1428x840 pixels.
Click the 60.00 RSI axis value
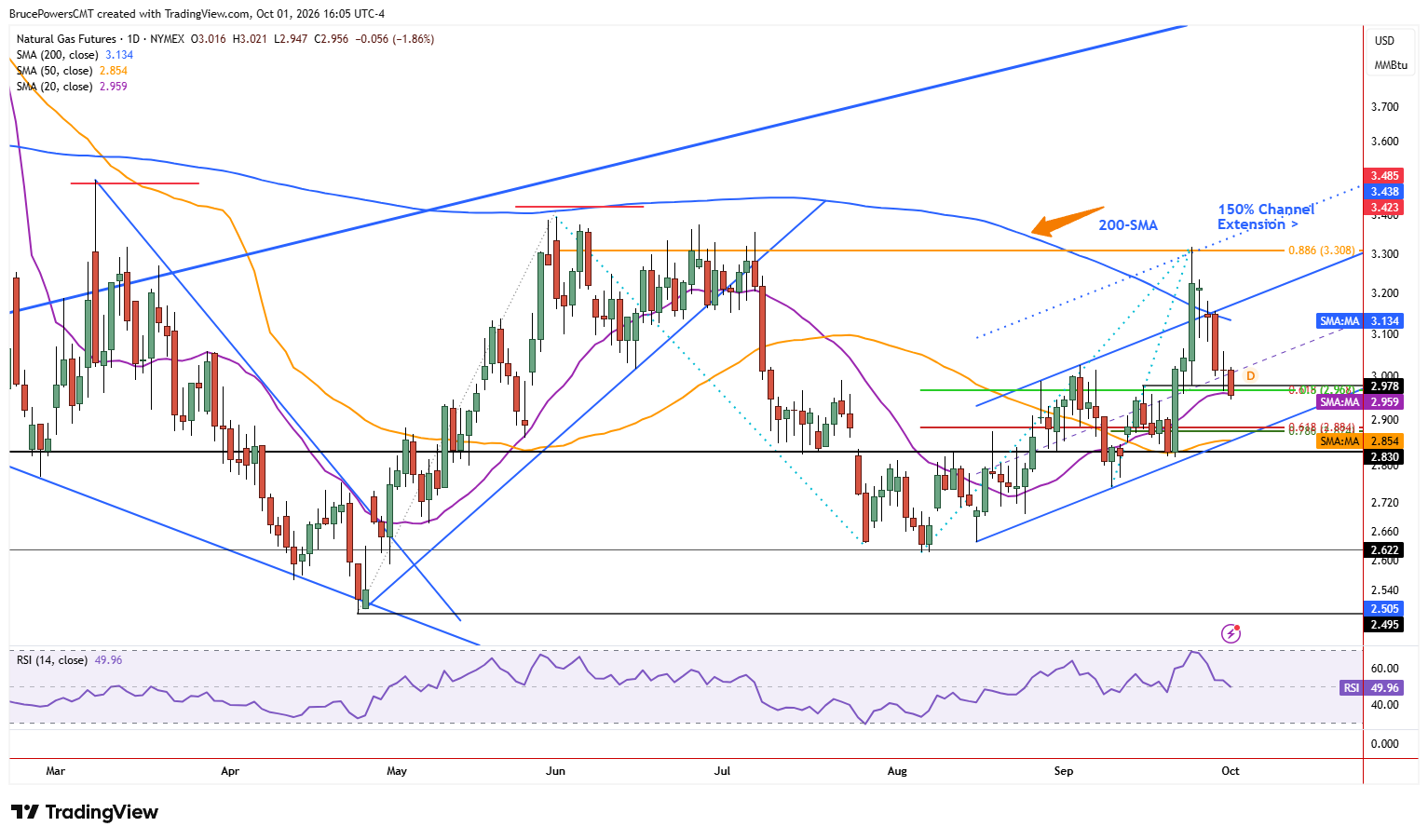(1385, 669)
